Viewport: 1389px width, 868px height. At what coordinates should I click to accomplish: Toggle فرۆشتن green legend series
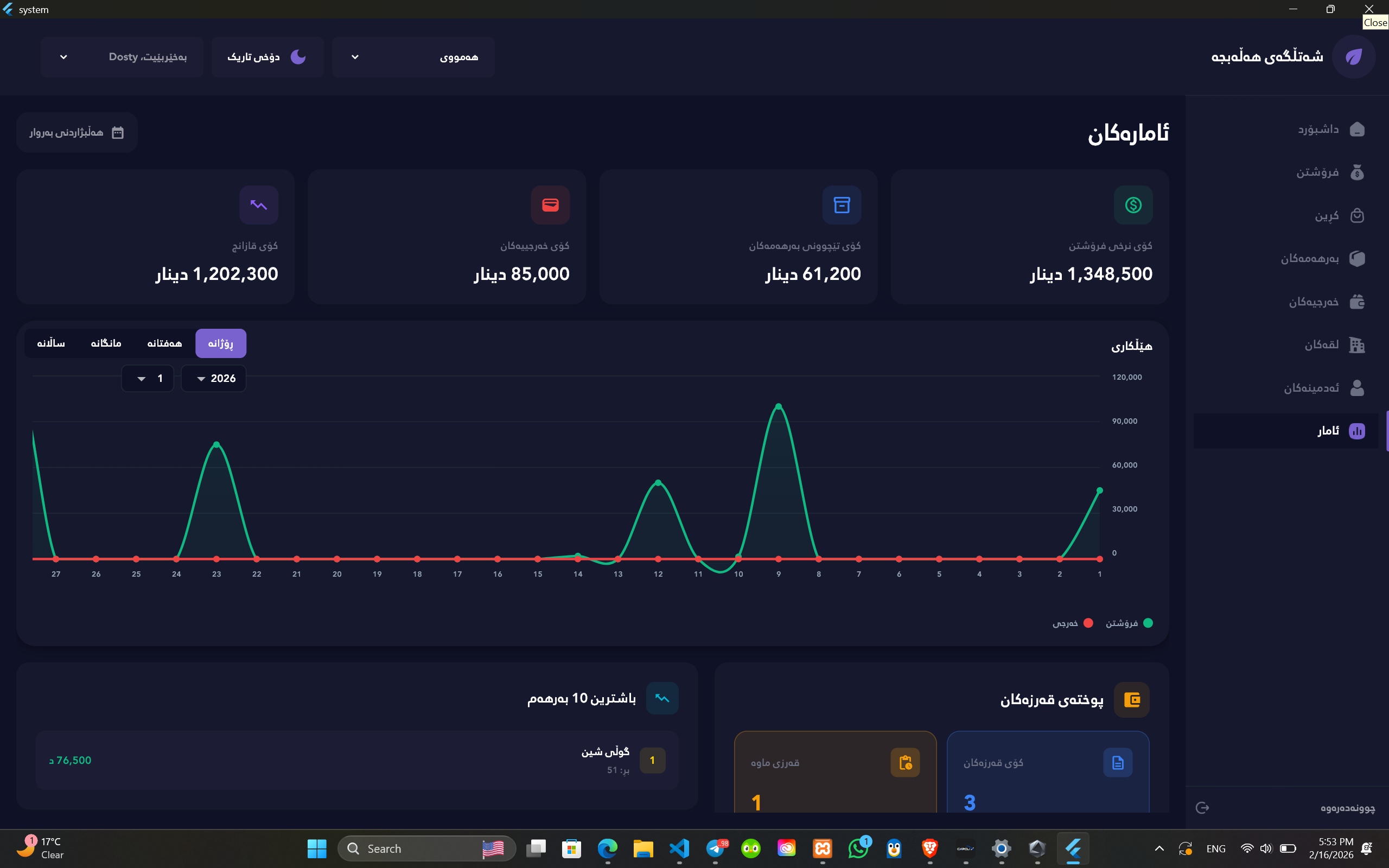[x=1148, y=623]
